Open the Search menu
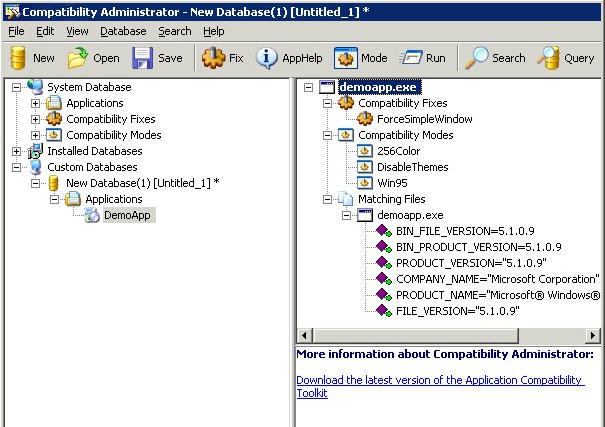Image resolution: width=605 pixels, height=427 pixels. 174,31
